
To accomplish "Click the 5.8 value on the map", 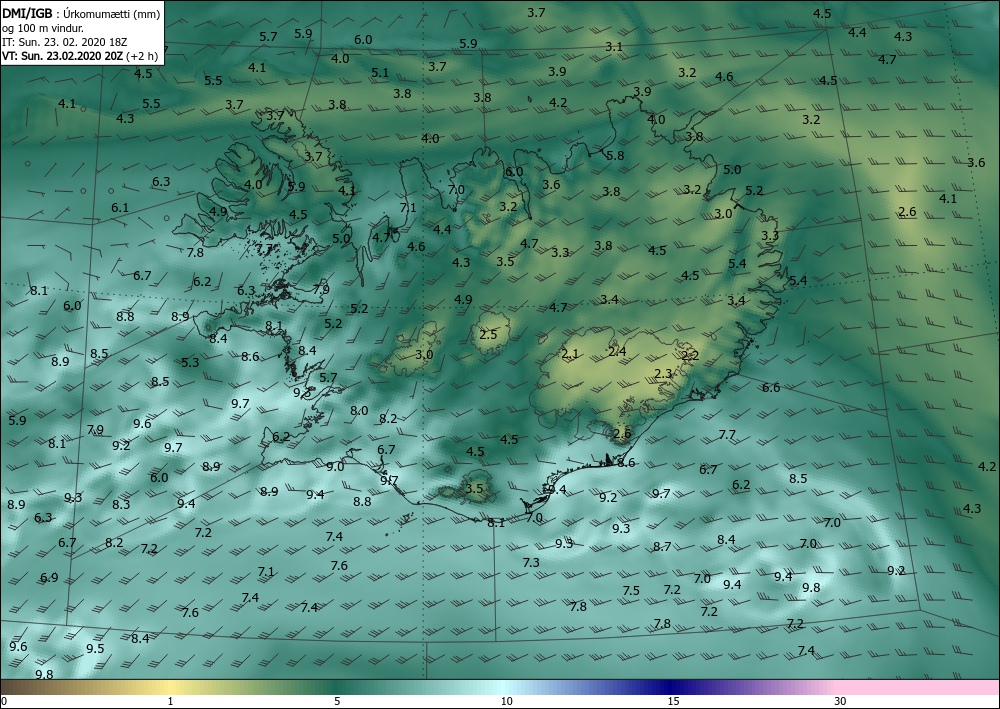I will coord(615,156).
